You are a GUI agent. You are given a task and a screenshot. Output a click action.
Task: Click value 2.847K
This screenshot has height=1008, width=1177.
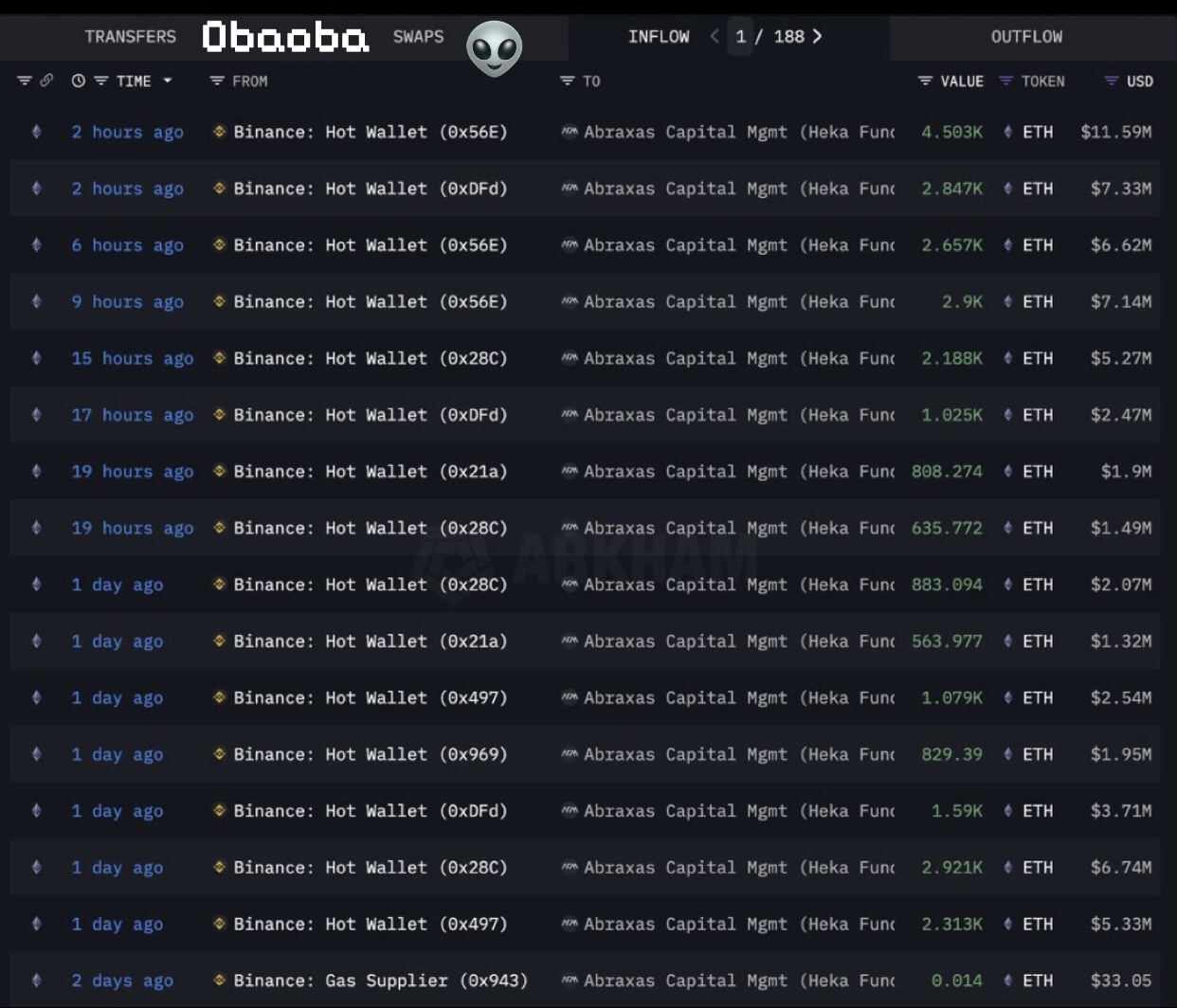[951, 189]
